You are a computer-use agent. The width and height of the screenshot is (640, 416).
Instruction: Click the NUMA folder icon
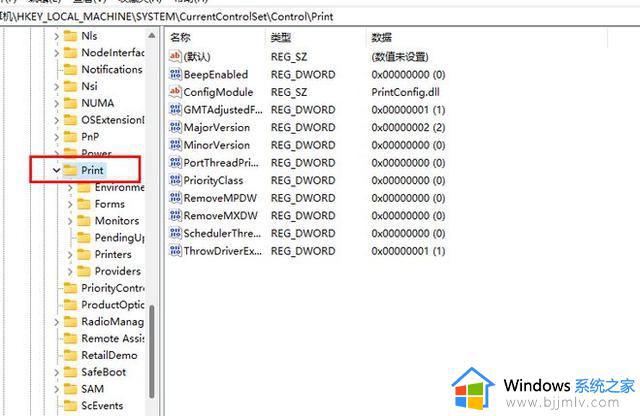(70, 103)
